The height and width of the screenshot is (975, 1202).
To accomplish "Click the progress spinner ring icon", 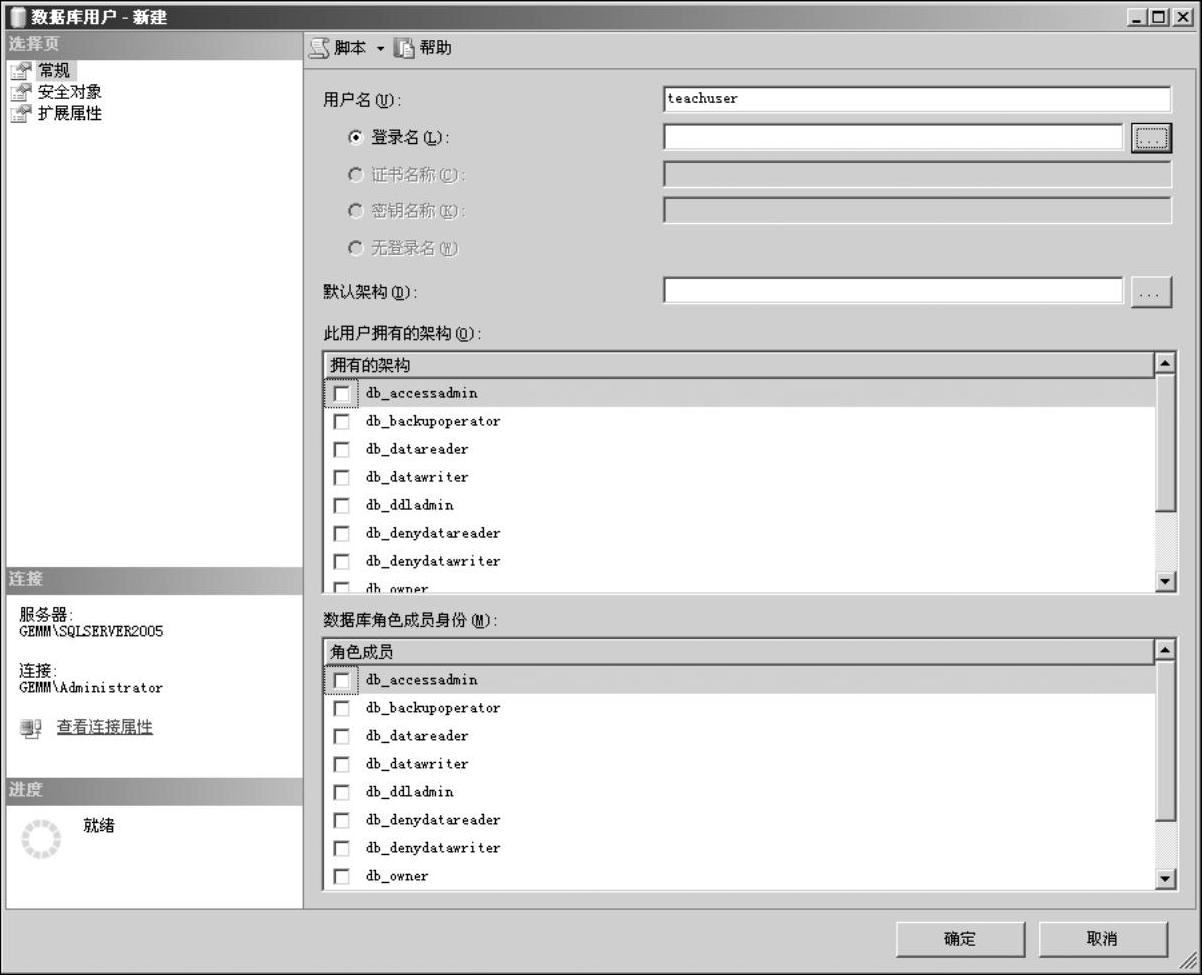I will point(41,839).
